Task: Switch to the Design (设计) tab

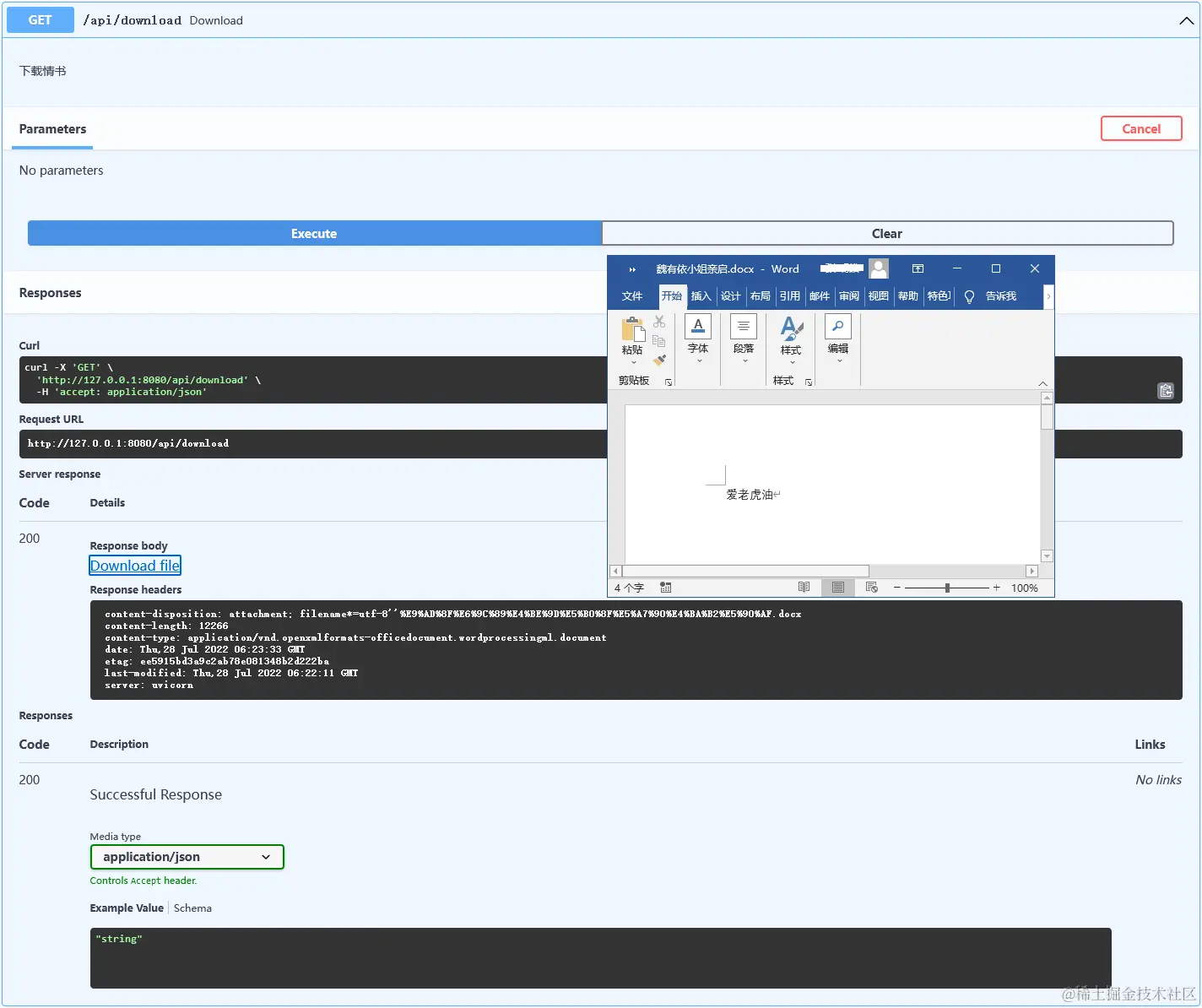Action: 730,296
